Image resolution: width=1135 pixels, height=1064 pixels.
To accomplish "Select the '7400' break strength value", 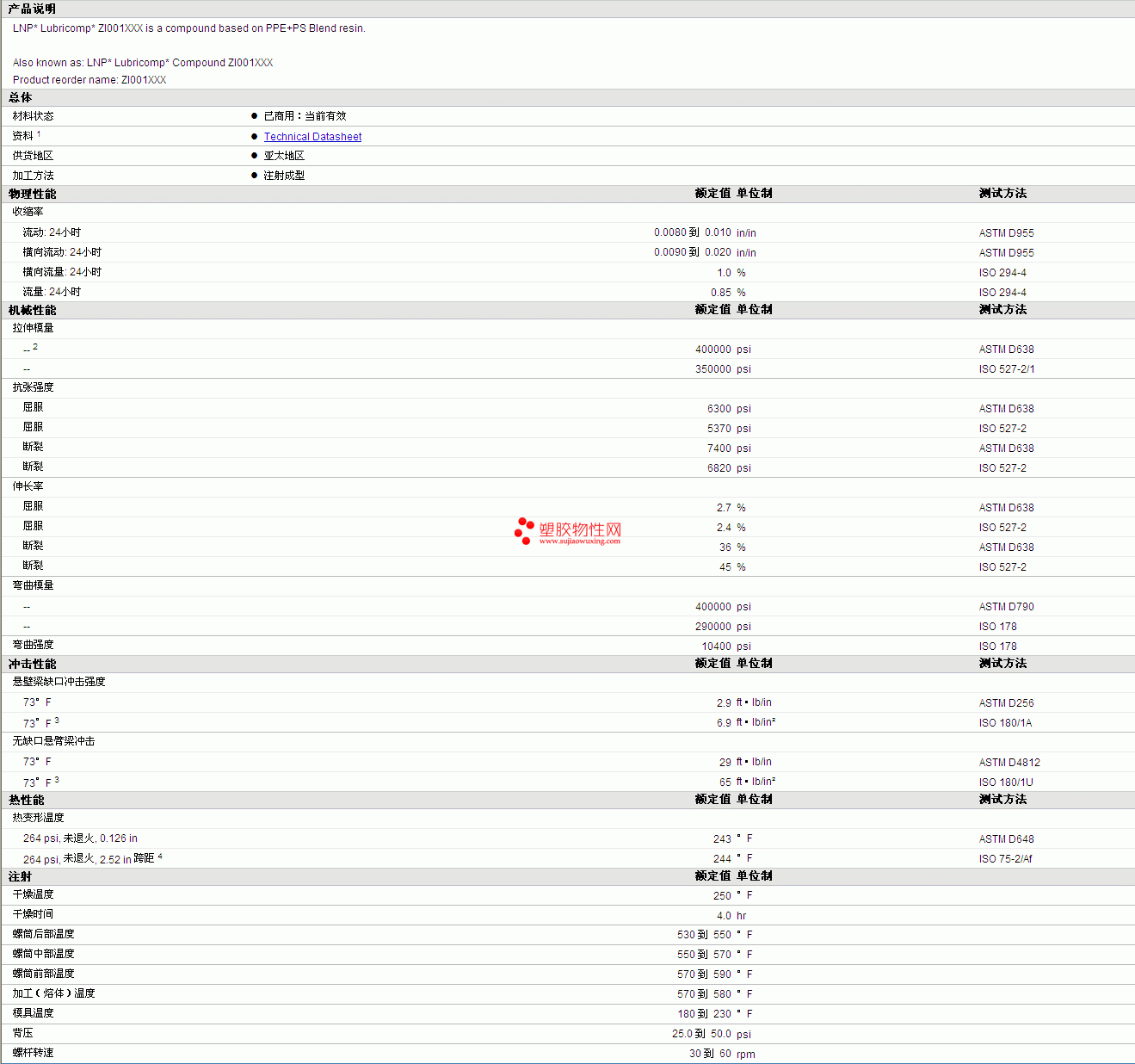I will (x=719, y=448).
